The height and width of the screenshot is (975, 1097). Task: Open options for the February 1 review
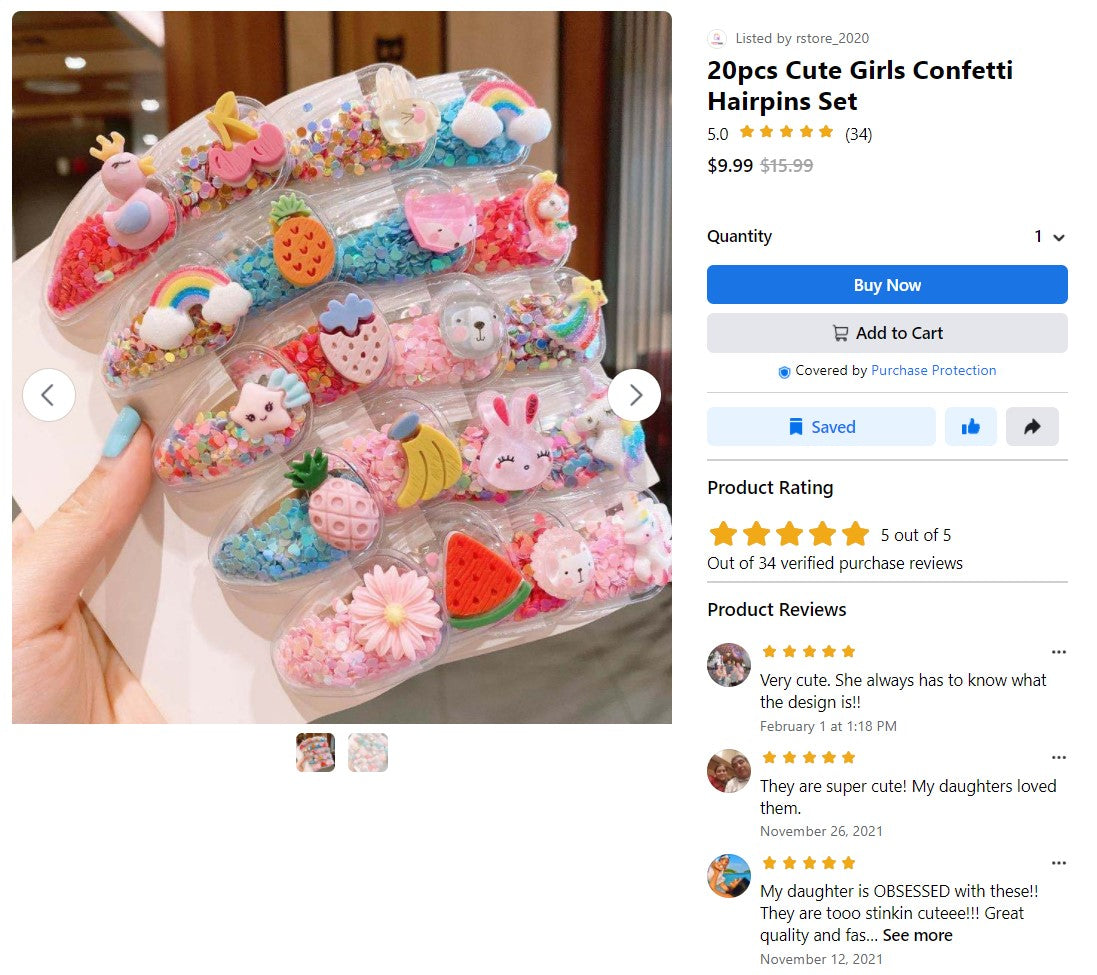[x=1059, y=652]
